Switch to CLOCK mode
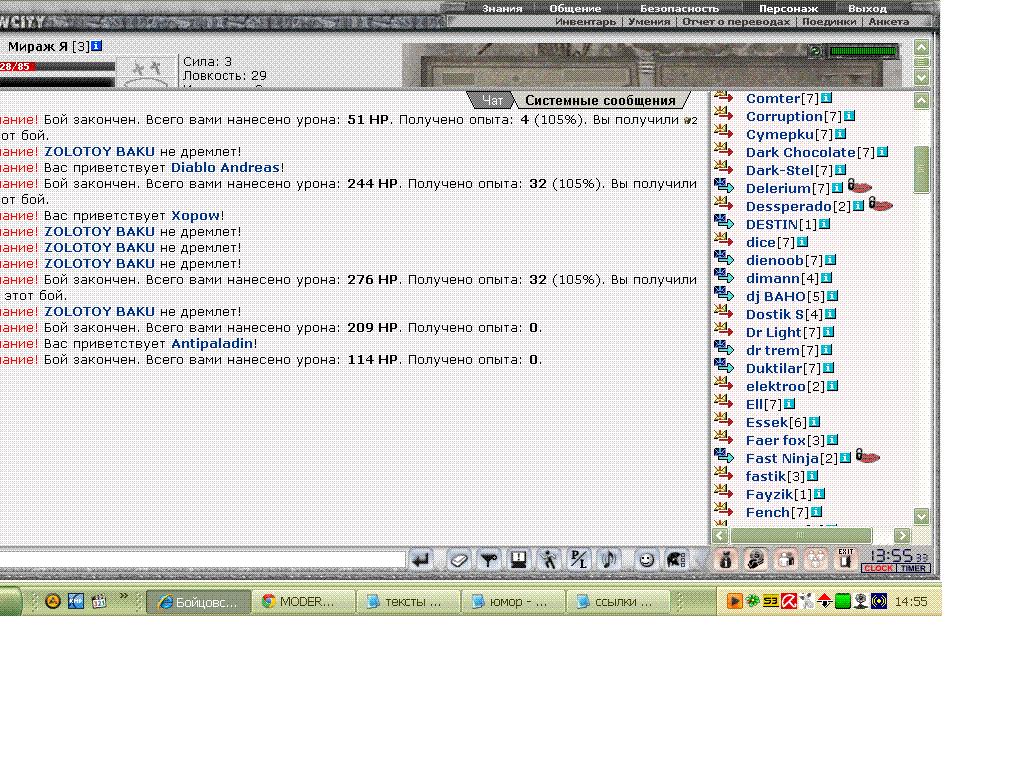Image resolution: width=1024 pixels, height=768 pixels. coord(878,568)
